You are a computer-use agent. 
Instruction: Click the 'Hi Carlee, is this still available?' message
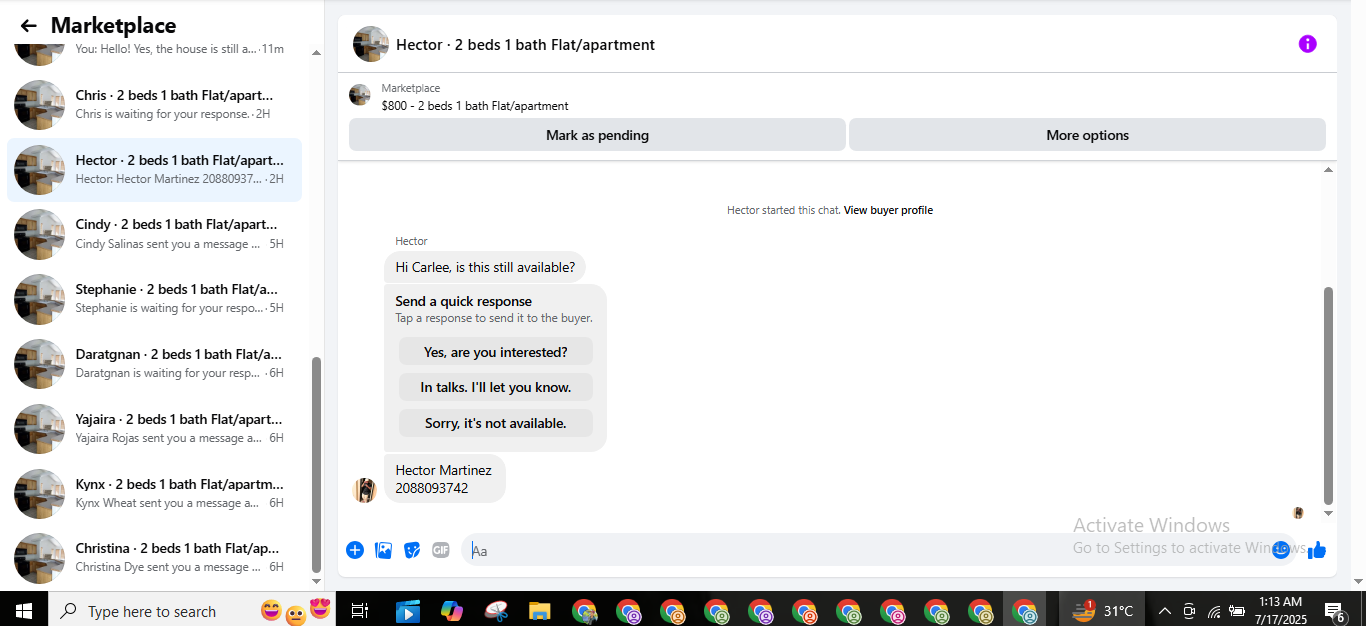(x=485, y=267)
